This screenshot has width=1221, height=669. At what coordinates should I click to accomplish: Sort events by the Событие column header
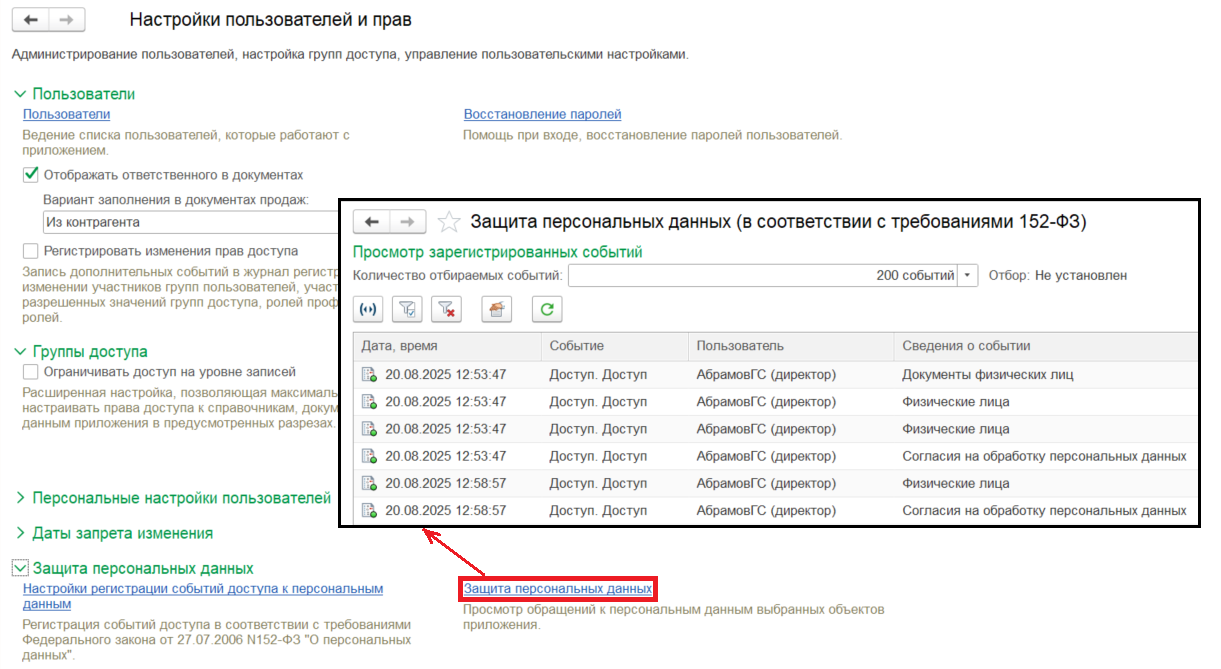coord(576,346)
